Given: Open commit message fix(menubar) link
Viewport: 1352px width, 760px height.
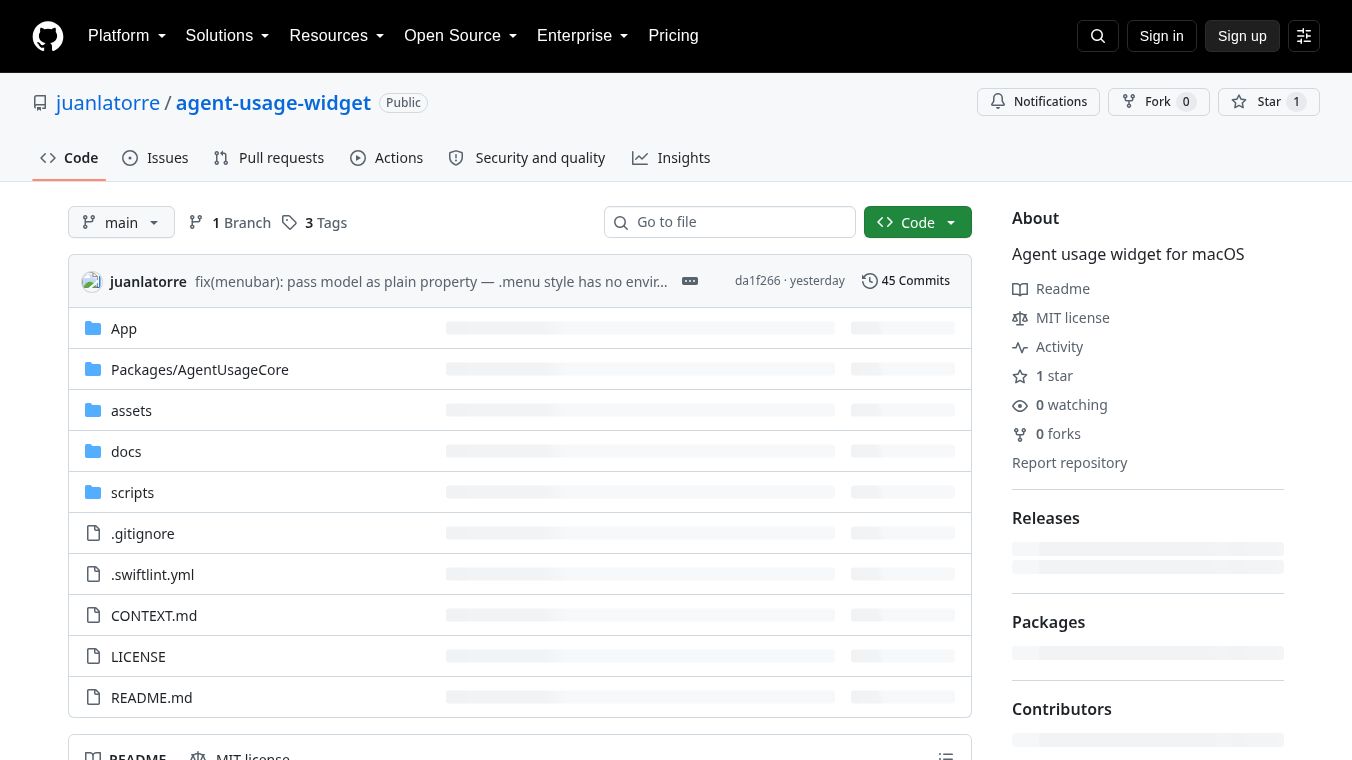Looking at the screenshot, I should click(431, 282).
